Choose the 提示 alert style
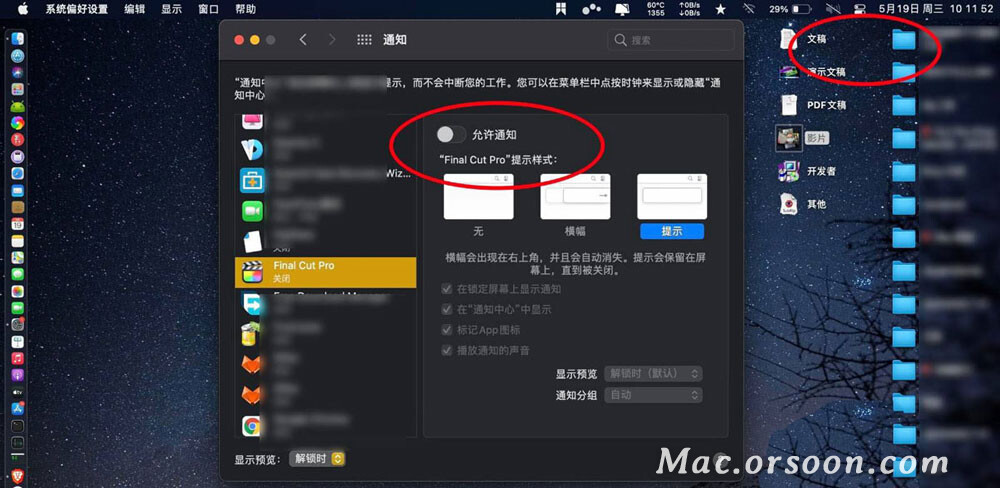Screen dimensions: 1000x488 click(x=672, y=196)
